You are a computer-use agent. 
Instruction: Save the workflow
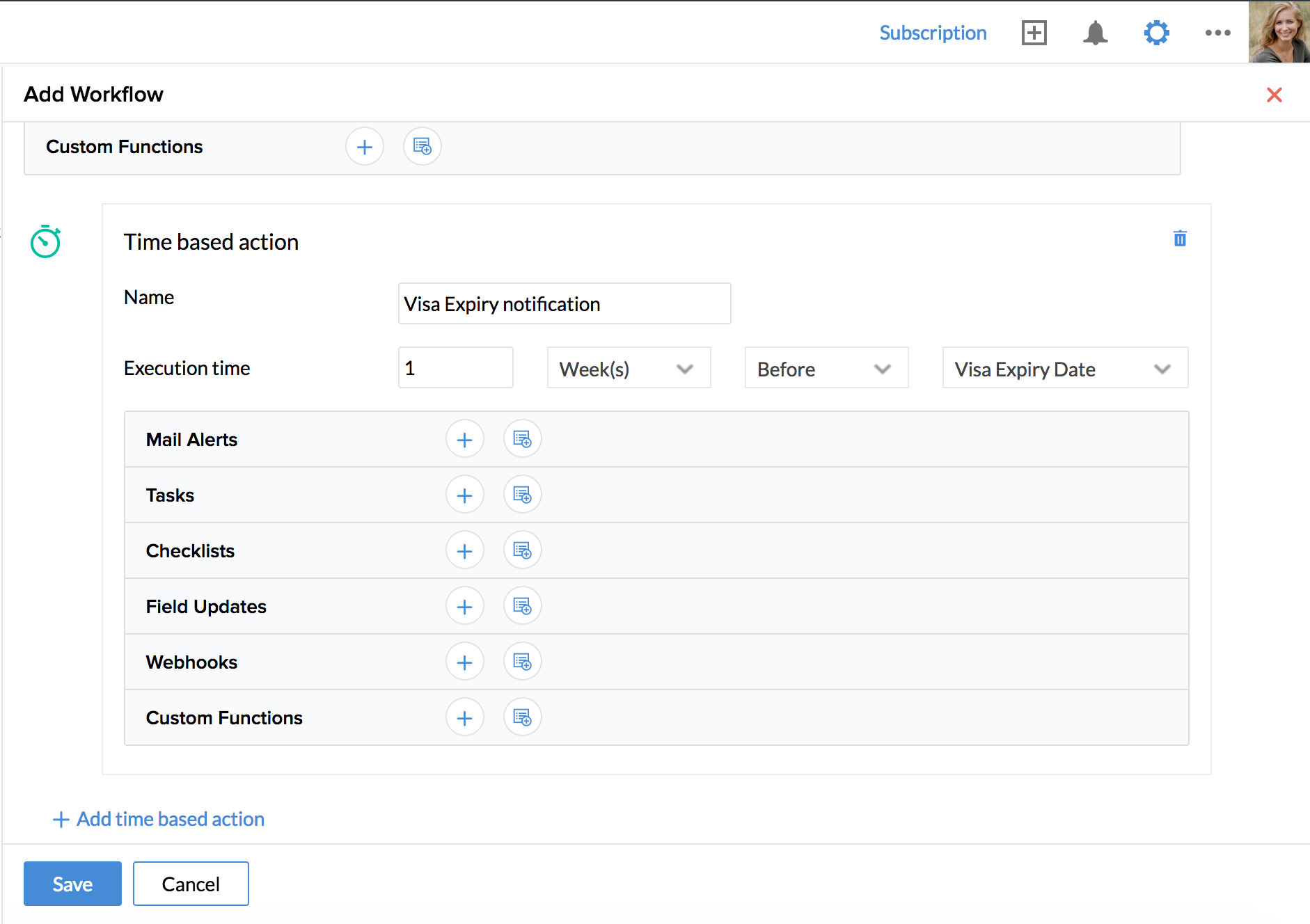click(x=72, y=884)
